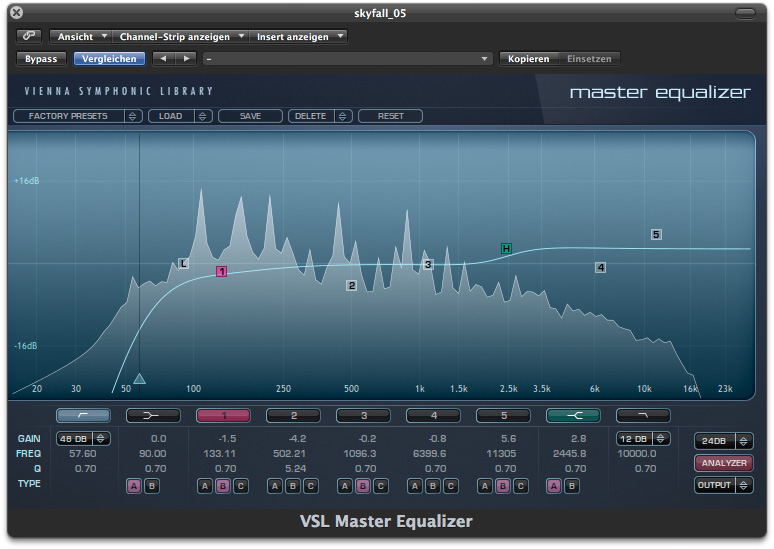
Task: Open Channel-Strip anzeigen menu
Action: (181, 37)
